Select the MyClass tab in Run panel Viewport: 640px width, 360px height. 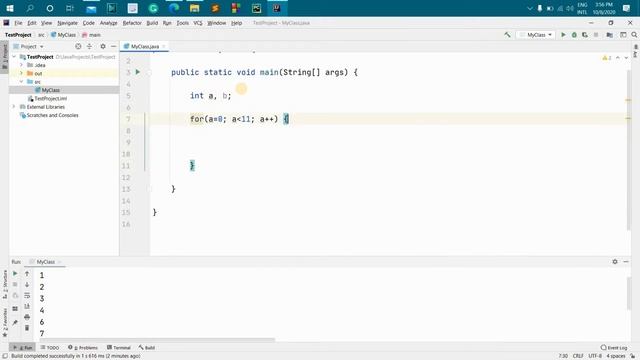coord(45,262)
